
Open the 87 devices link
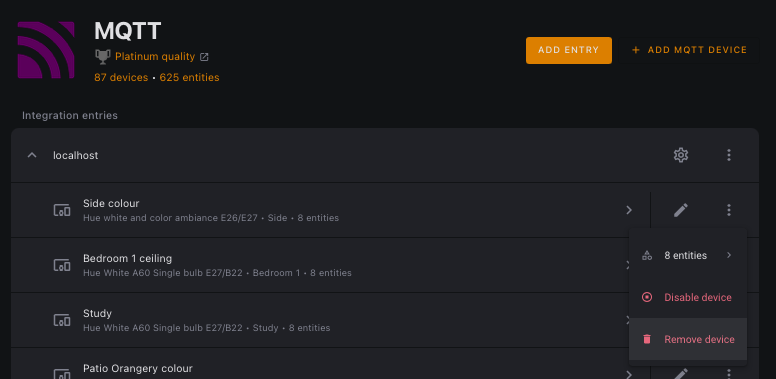pyautogui.click(x=121, y=78)
